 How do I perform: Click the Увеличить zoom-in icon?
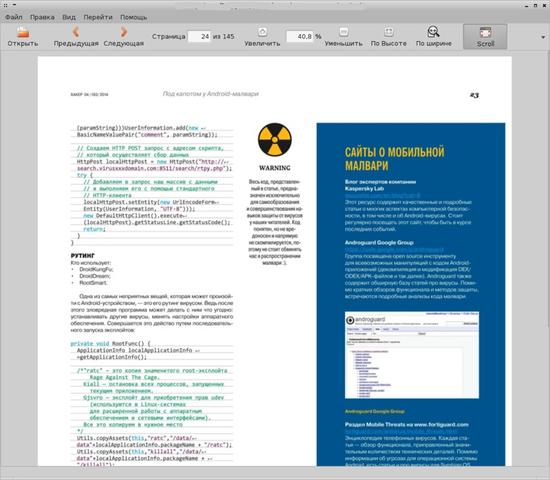262,32
